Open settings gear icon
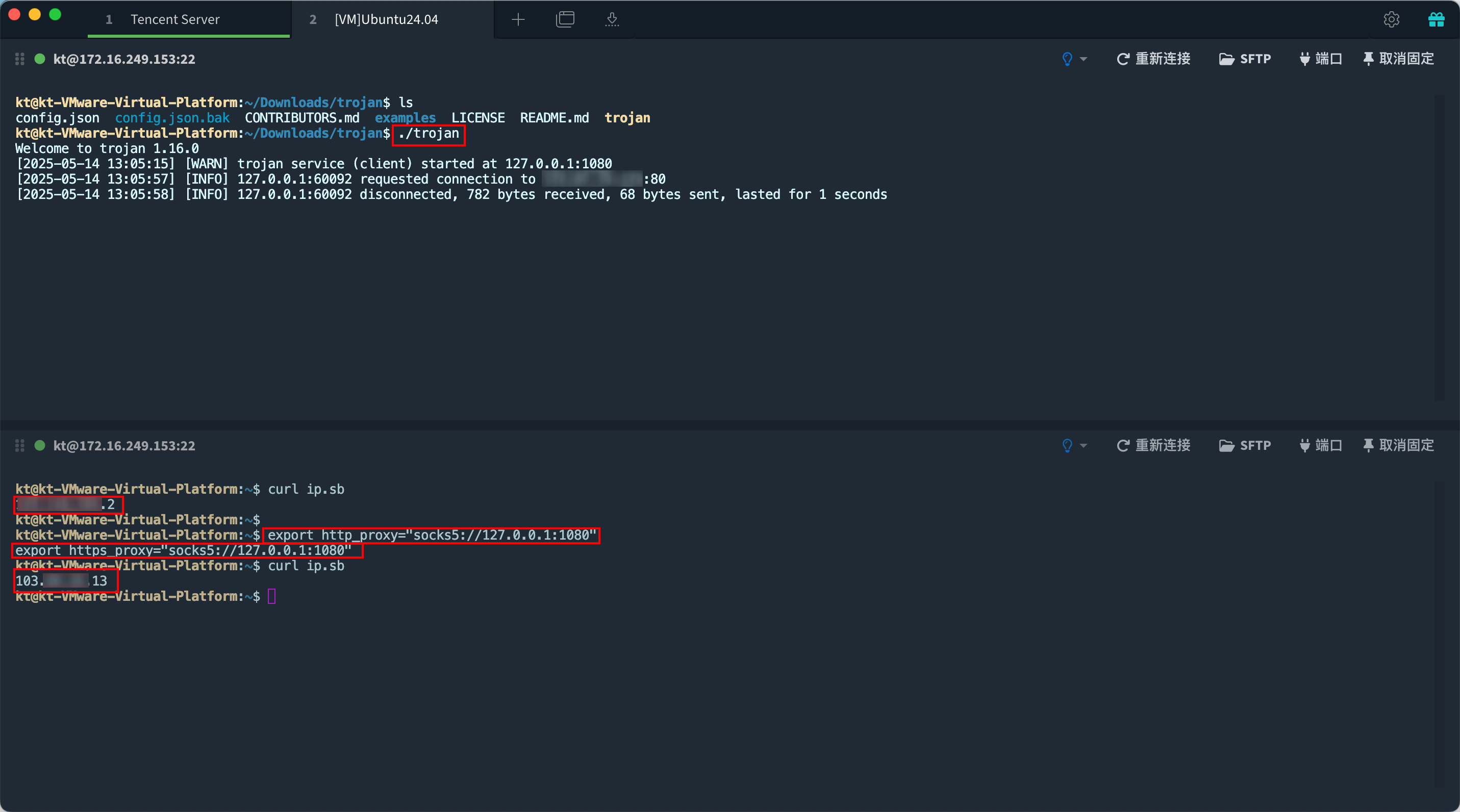The height and width of the screenshot is (812, 1460). [x=1392, y=20]
